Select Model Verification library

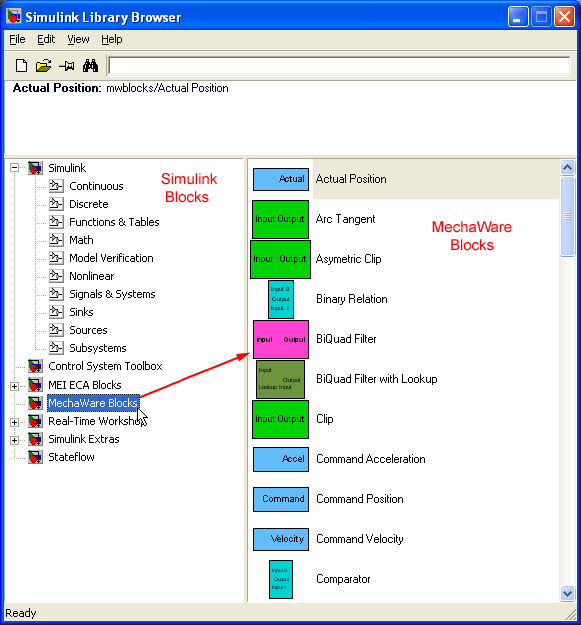[111, 258]
